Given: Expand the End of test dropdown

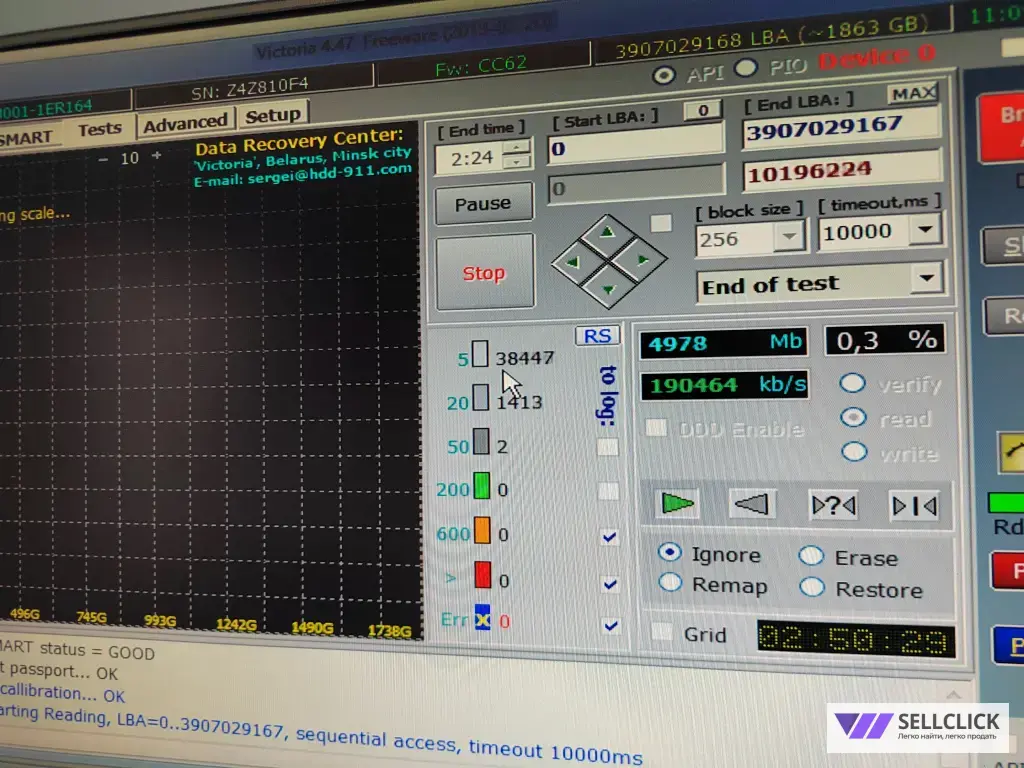Looking at the screenshot, I should 926,279.
